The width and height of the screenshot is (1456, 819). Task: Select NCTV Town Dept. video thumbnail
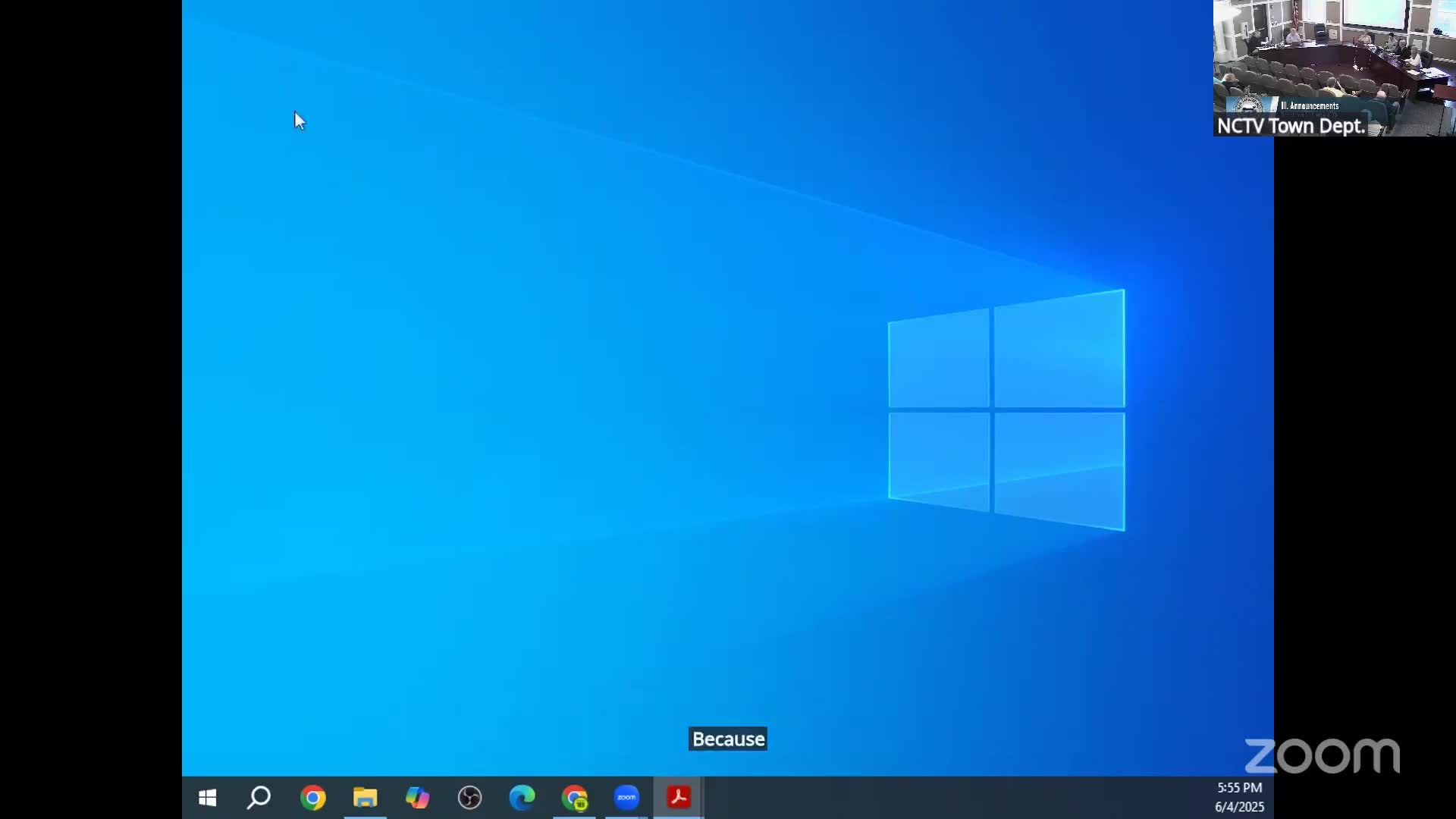point(1333,53)
